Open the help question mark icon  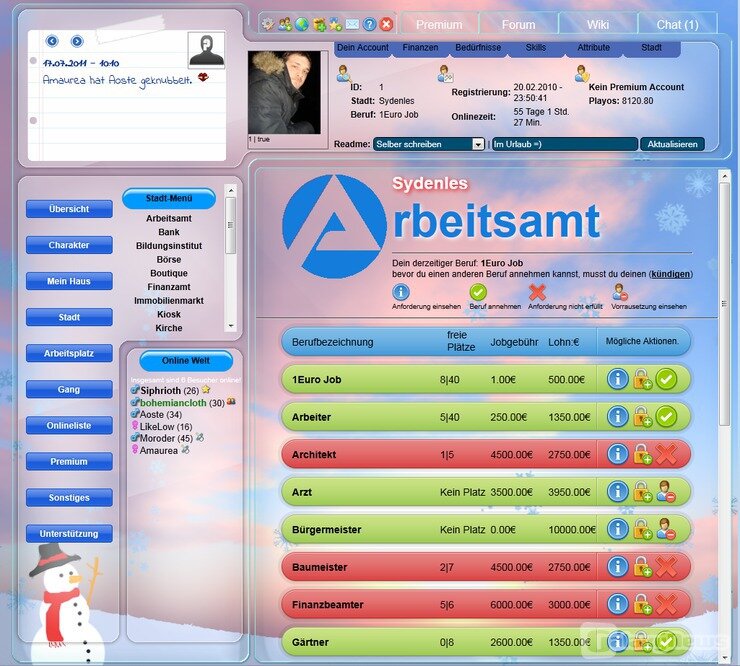370,24
